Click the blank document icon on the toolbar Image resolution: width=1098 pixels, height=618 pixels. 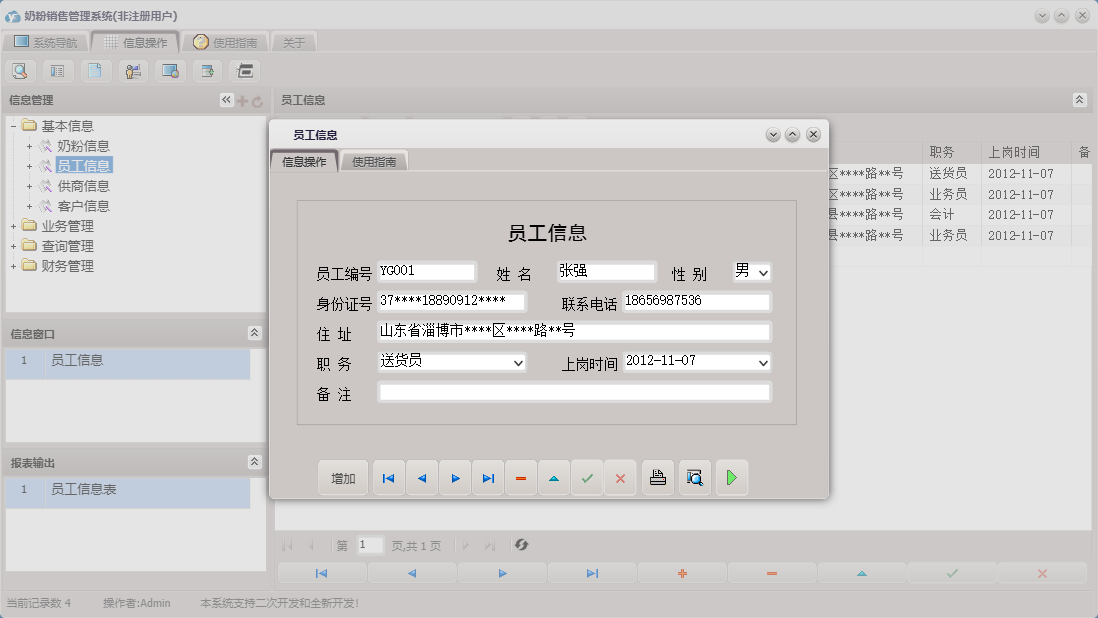[x=95, y=71]
